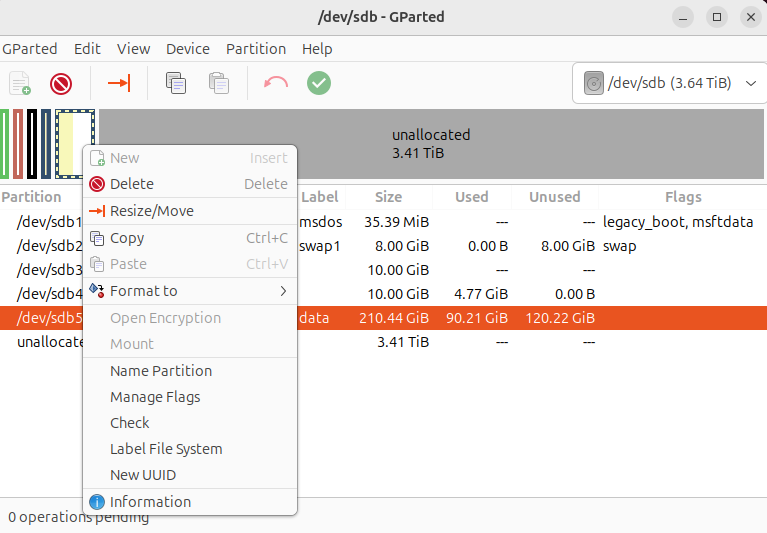Click the New partition toolbar icon
Screen dimensions: 767x533
(x=20, y=83)
